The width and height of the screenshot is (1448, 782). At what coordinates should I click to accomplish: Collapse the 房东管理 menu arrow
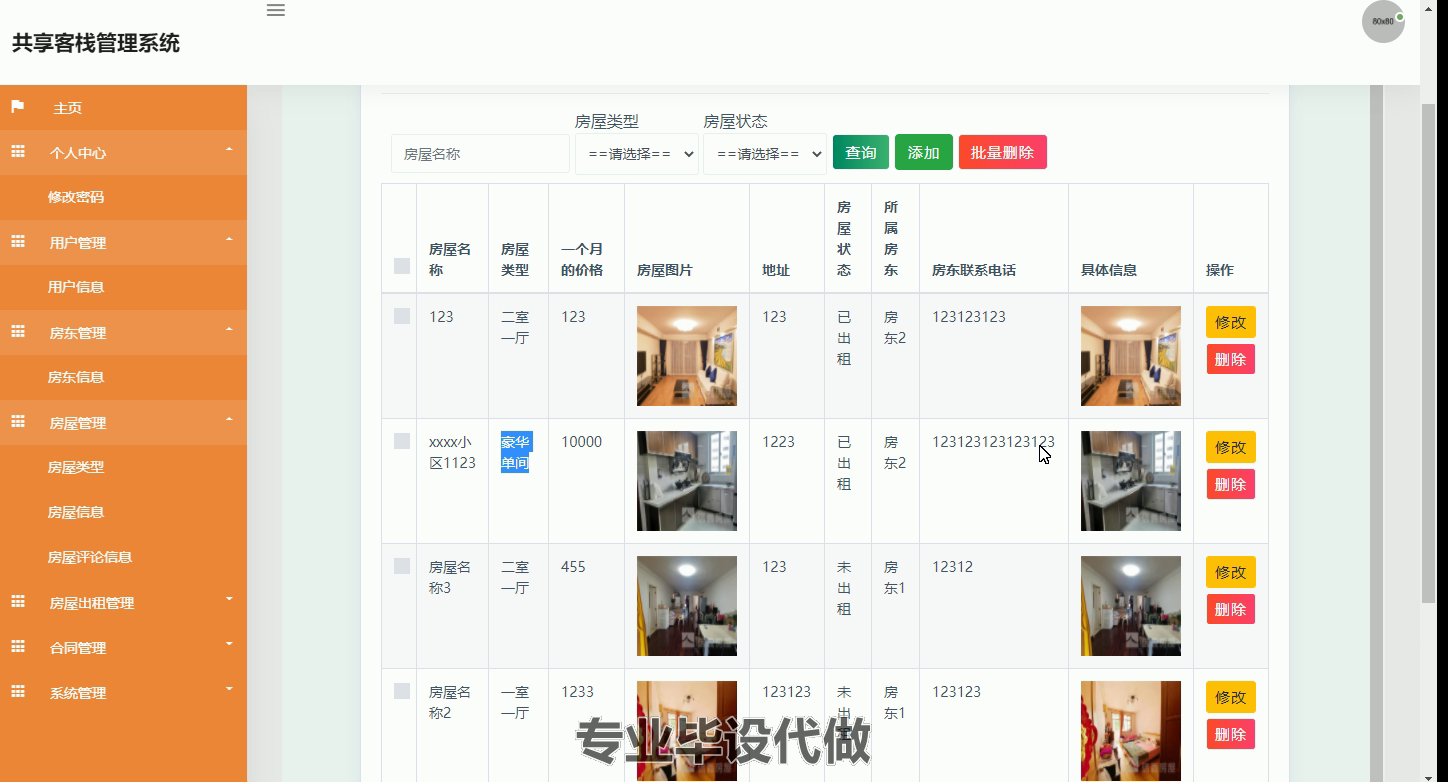pyautogui.click(x=229, y=330)
